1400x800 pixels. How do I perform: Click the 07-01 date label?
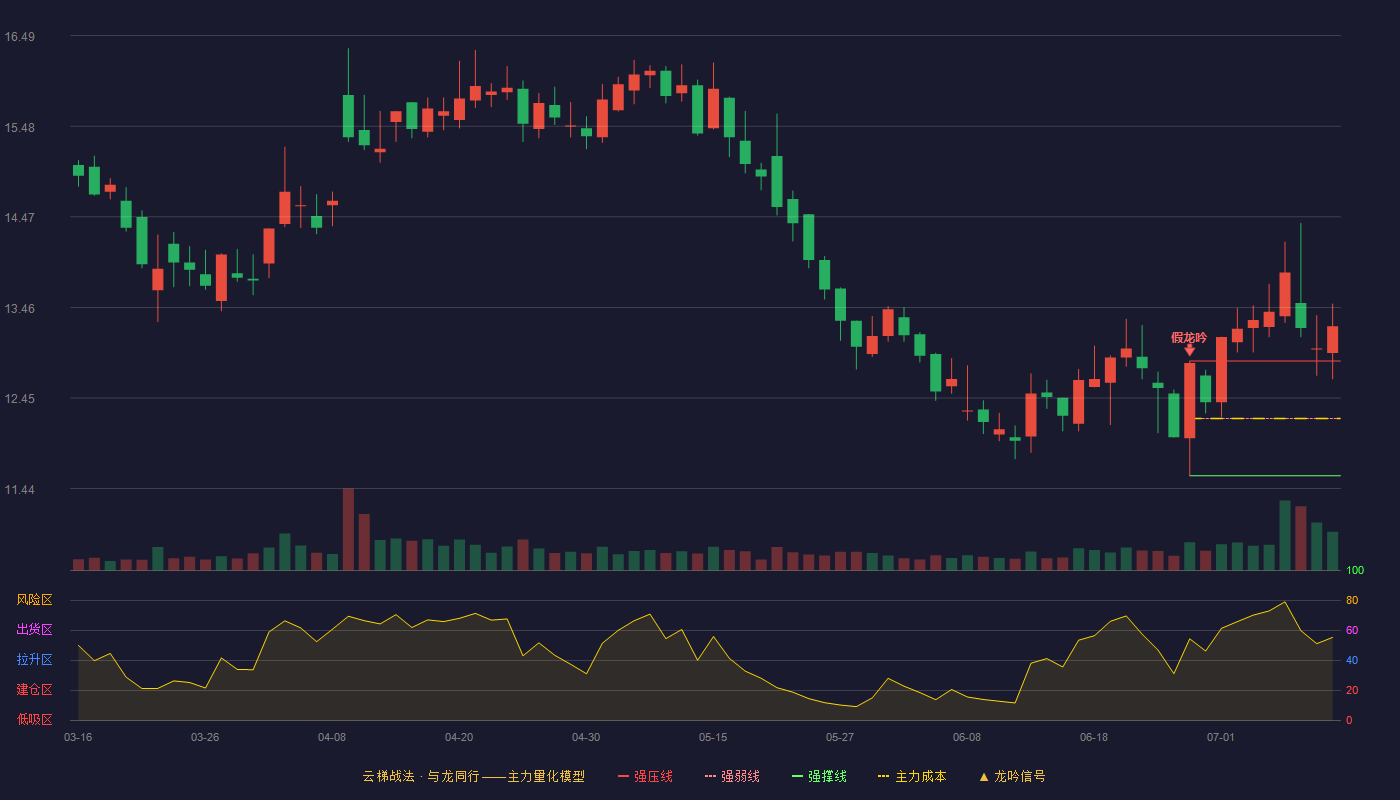click(x=1221, y=737)
